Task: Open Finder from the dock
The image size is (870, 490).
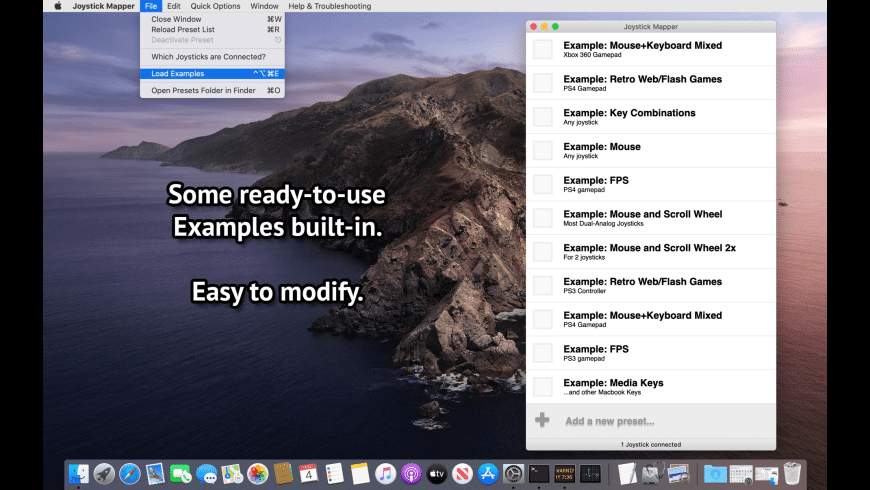Action: coord(78,474)
